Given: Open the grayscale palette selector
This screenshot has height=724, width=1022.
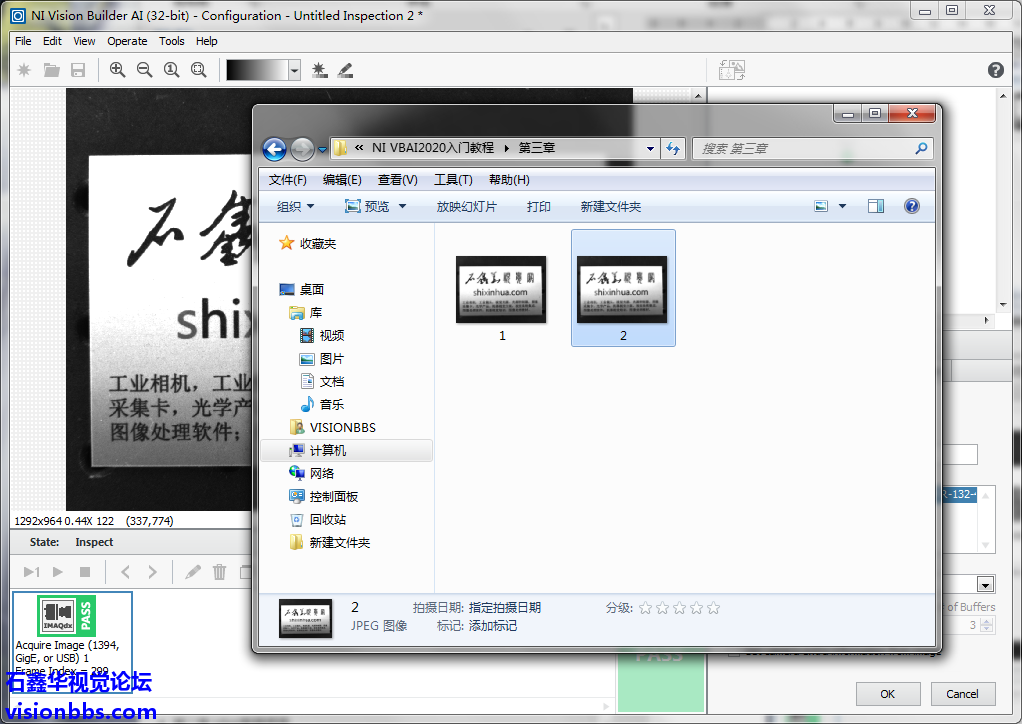Looking at the screenshot, I should (293, 70).
